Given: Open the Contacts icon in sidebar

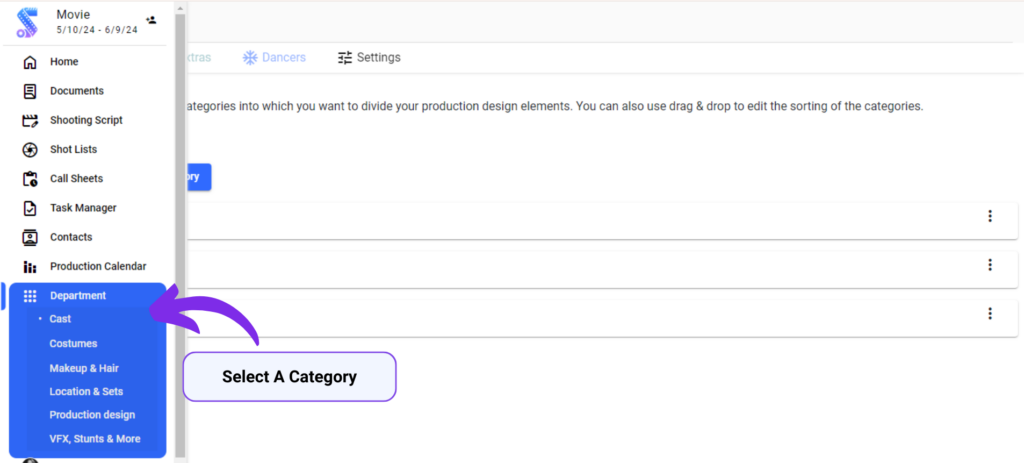Looking at the screenshot, I should pyautogui.click(x=29, y=237).
